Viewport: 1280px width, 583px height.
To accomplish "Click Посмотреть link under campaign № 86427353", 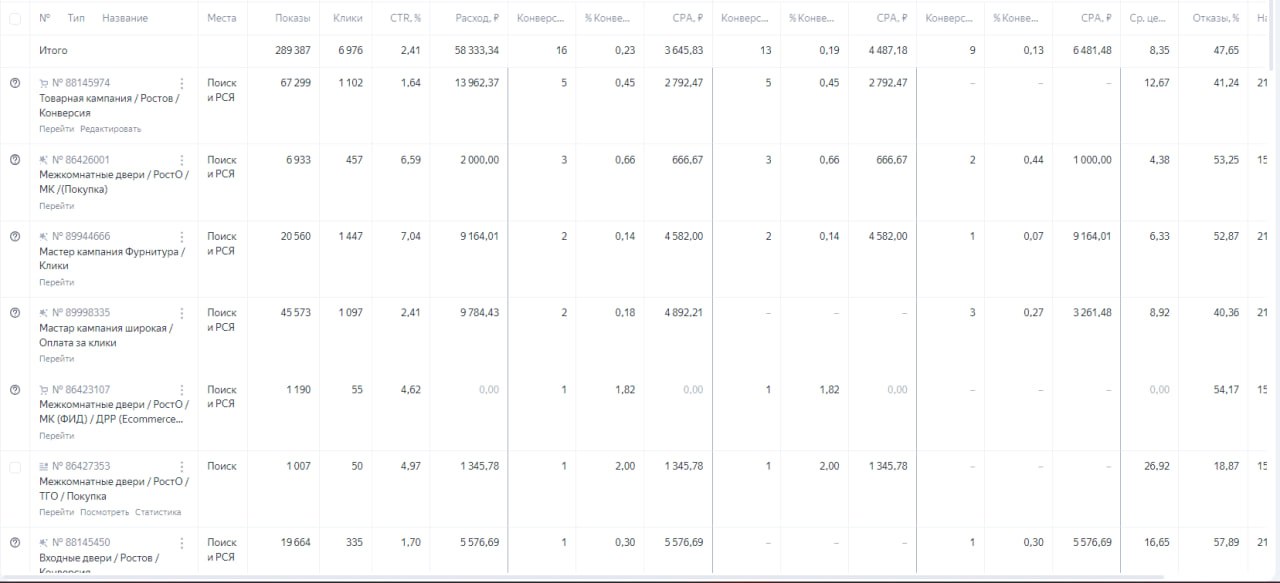I will 105,513.
